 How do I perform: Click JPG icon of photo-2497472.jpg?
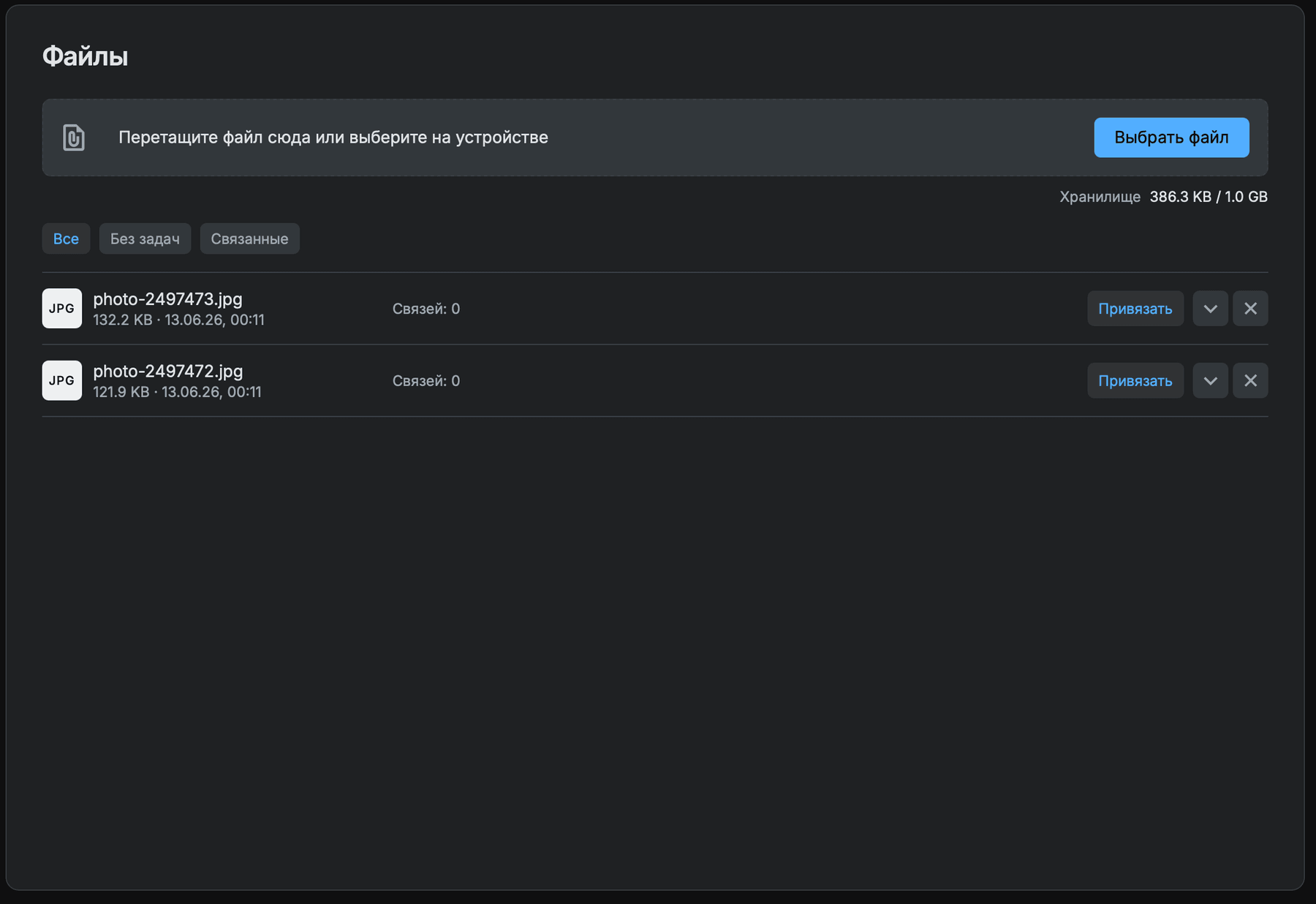coord(62,380)
